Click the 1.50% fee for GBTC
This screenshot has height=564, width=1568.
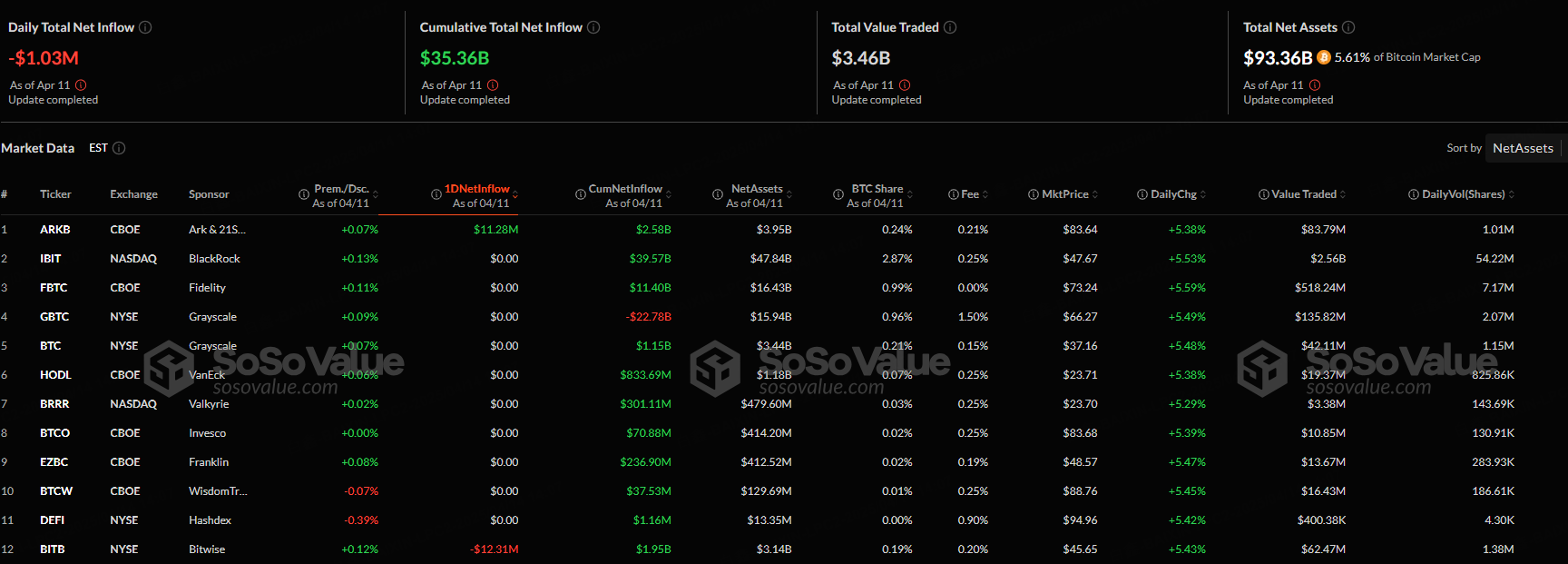(x=973, y=317)
